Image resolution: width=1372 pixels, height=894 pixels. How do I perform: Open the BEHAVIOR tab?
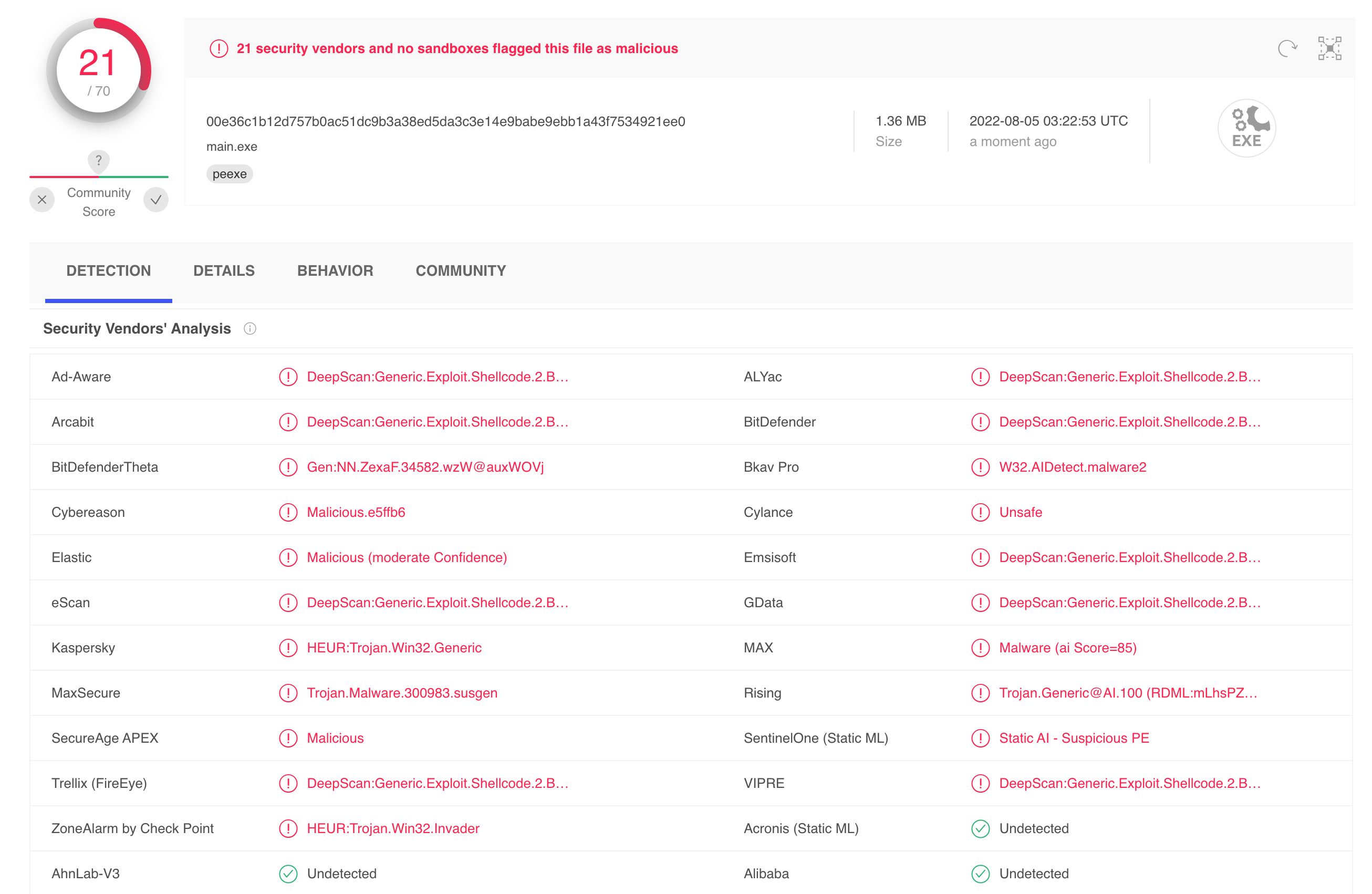335,271
